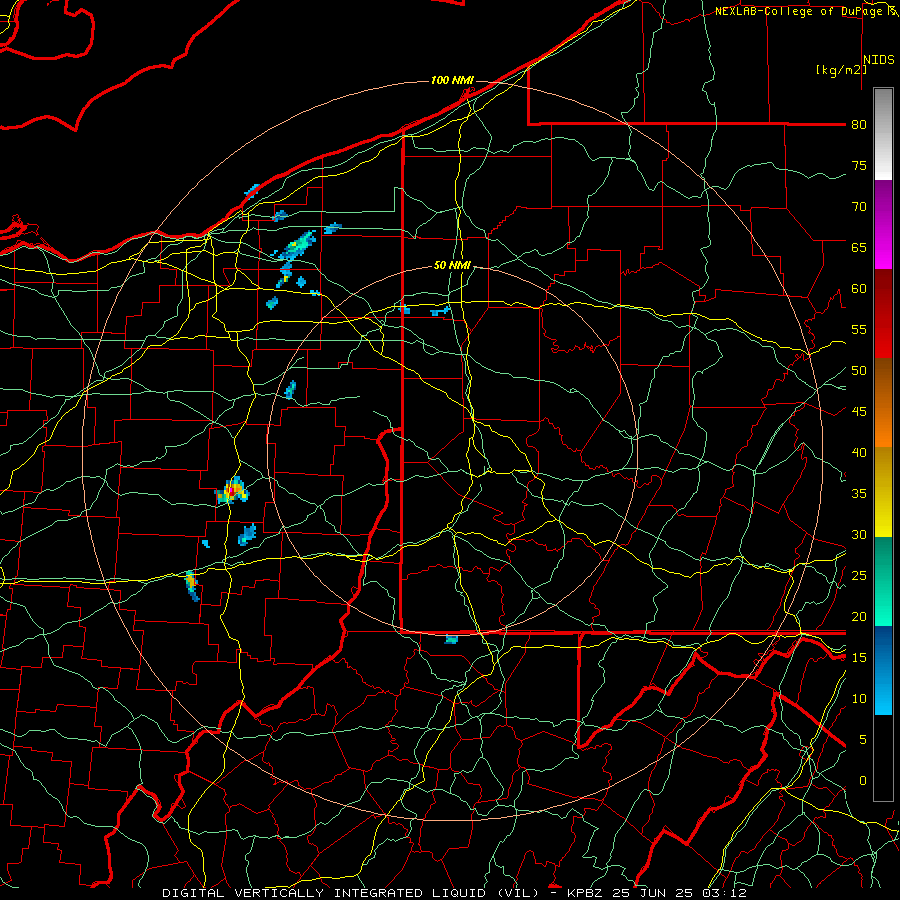Click the '15' value on the scale
The image size is (900, 900).
pos(859,657)
